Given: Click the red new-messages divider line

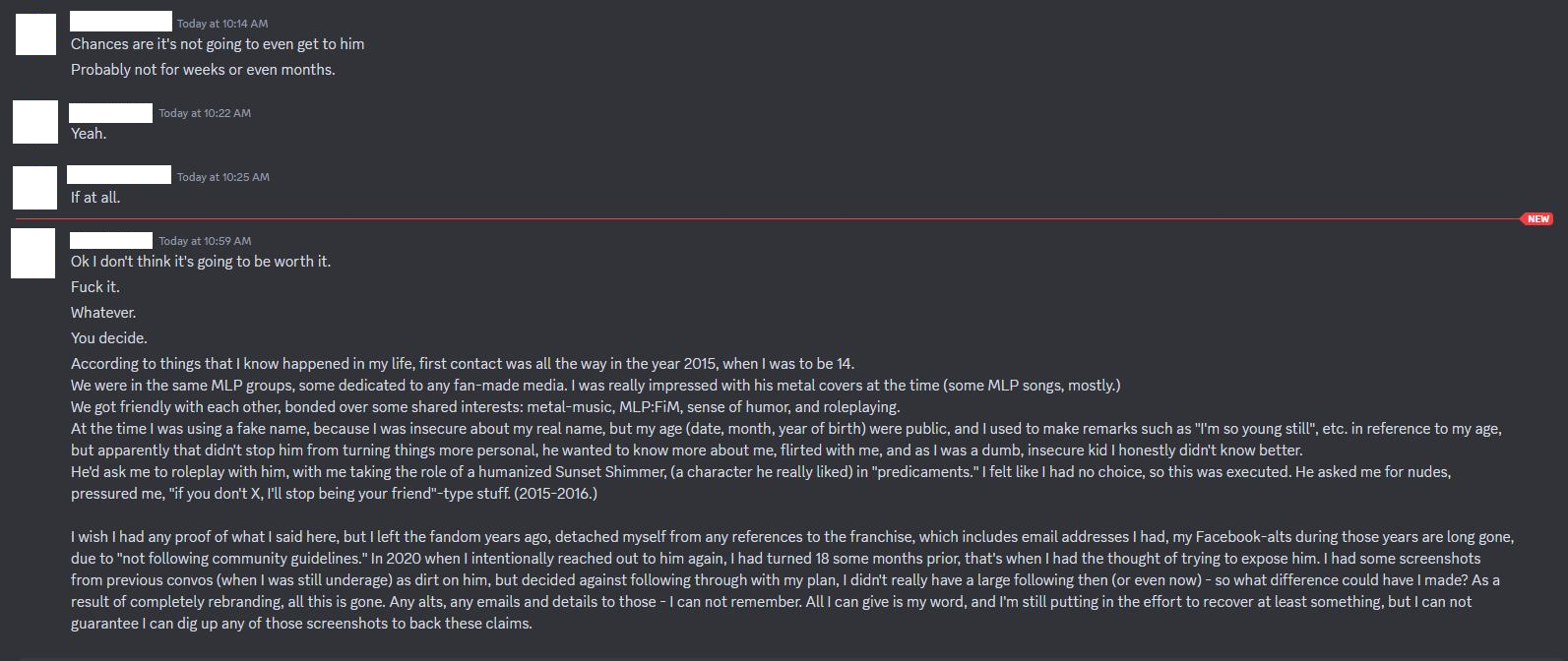Looking at the screenshot, I should point(768,218).
